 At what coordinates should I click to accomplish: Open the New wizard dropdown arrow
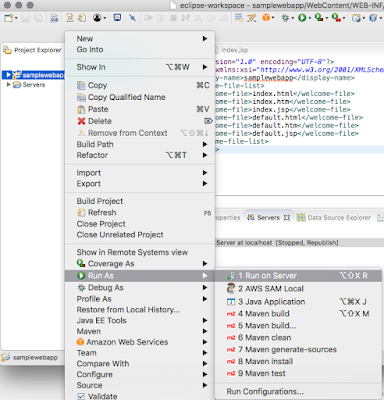coord(16,18)
